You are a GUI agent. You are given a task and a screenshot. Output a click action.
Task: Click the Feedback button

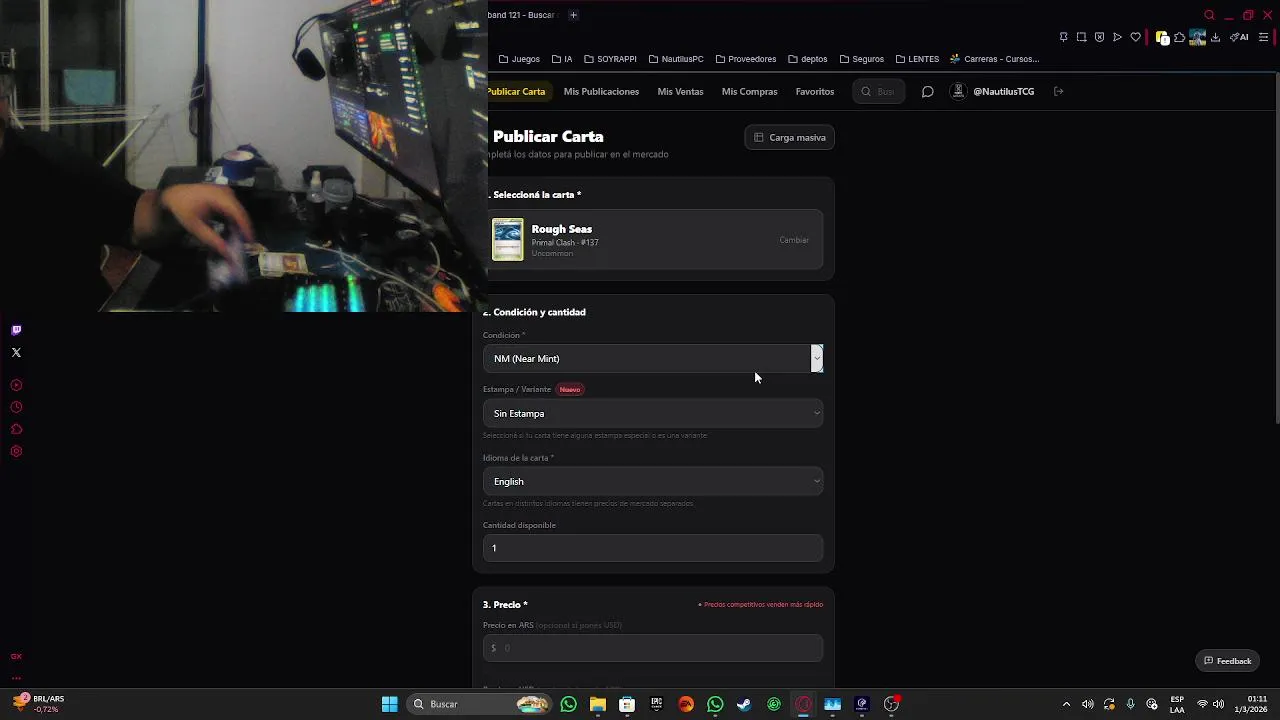(1227, 661)
